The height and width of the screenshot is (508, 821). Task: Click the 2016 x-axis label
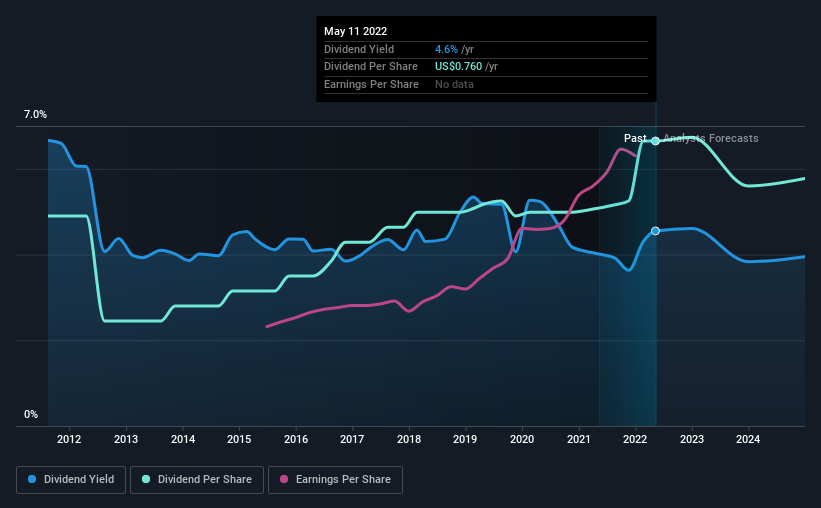point(296,439)
